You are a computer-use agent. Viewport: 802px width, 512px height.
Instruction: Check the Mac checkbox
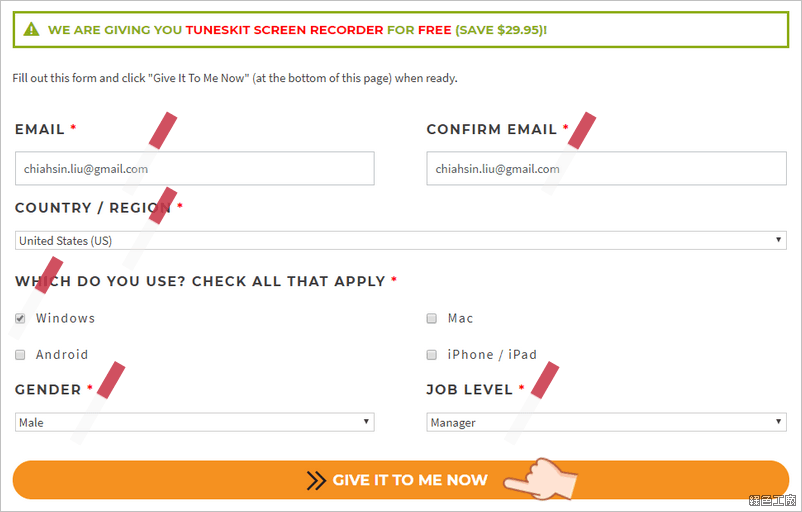(432, 319)
